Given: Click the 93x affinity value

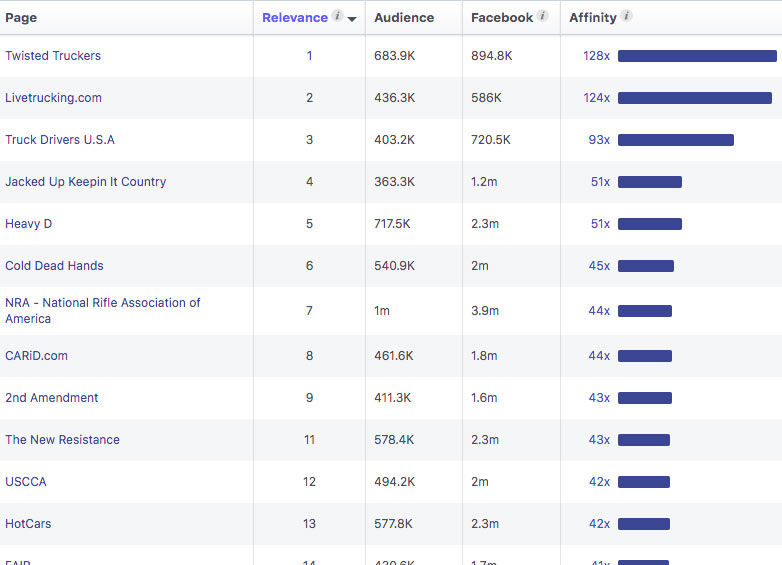Looking at the screenshot, I should point(599,140).
